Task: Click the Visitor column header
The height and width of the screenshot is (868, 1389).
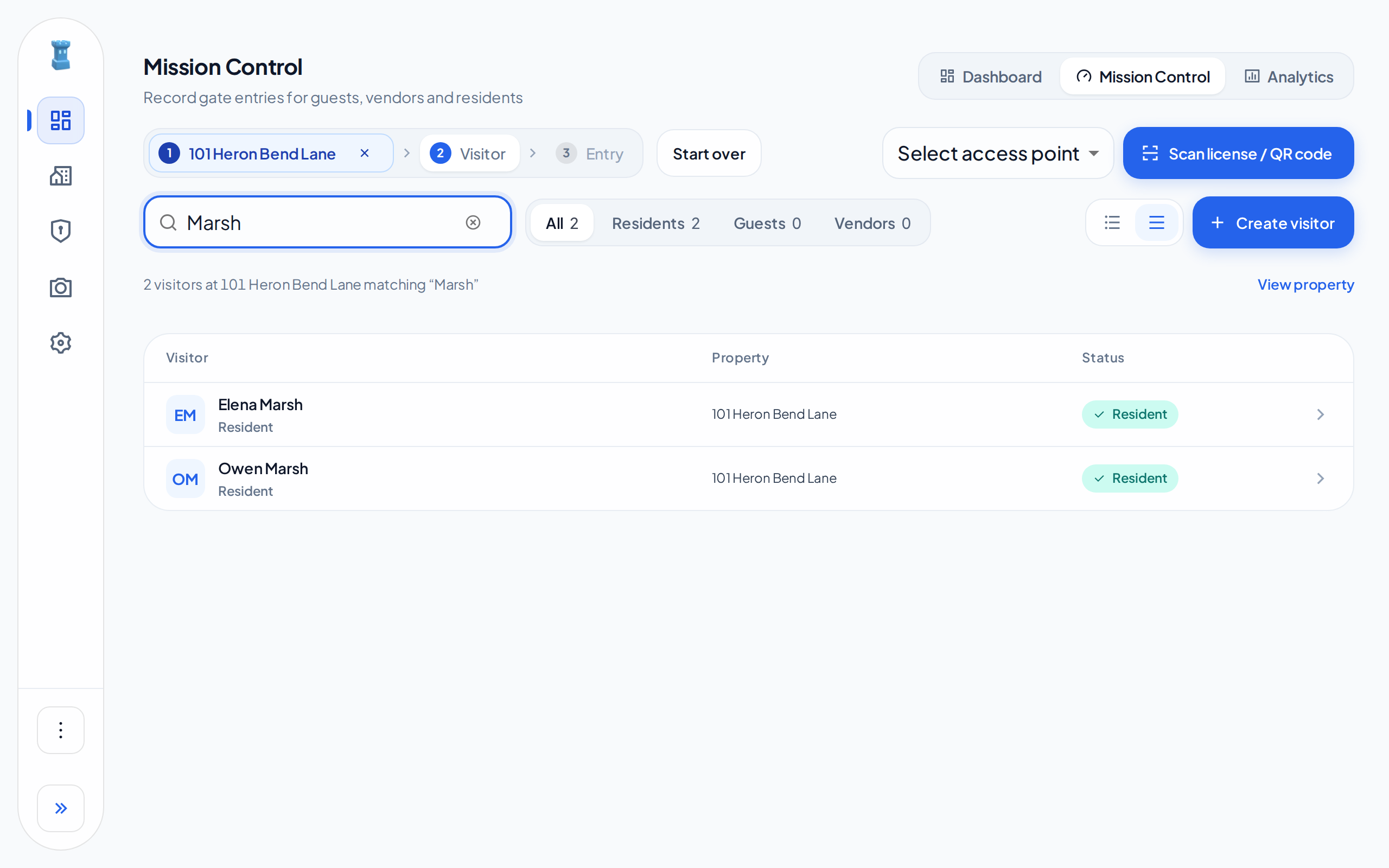Action: coord(187,358)
